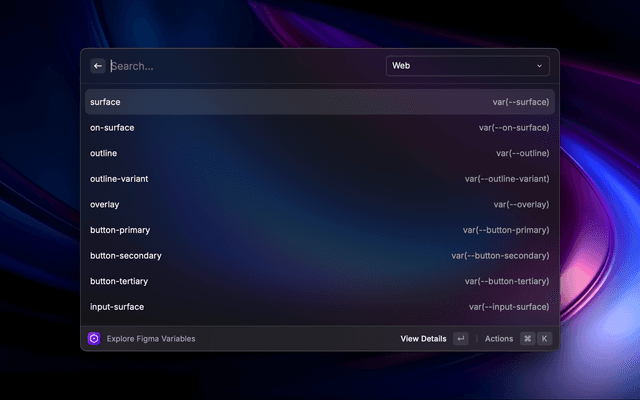Screen dimensions: 640x400
Task: Pick the button-tertiary variable row
Action: click(x=319, y=281)
